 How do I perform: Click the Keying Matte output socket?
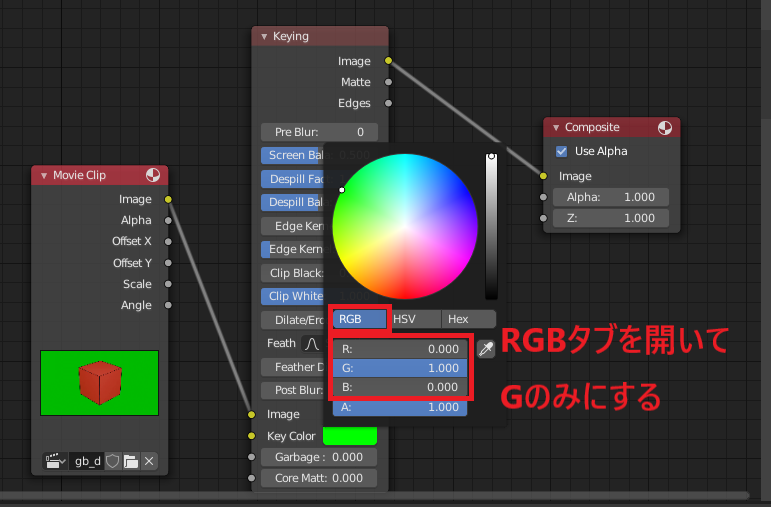pyautogui.click(x=388, y=82)
